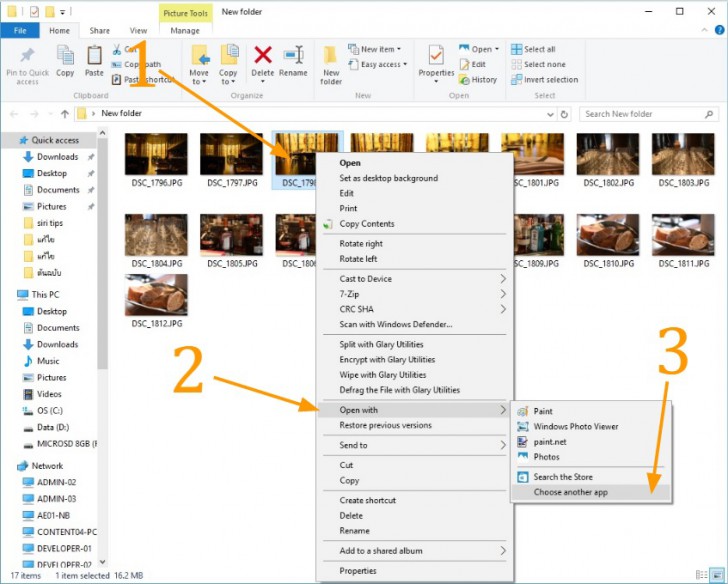This screenshot has width=728, height=584.
Task: Click the New folder icon
Action: click(x=330, y=55)
